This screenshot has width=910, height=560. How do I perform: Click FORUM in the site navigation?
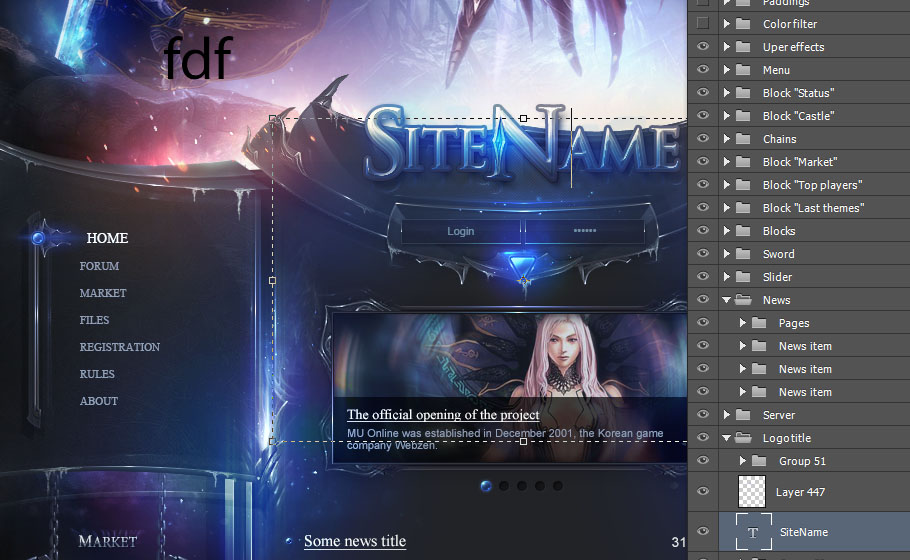click(99, 266)
